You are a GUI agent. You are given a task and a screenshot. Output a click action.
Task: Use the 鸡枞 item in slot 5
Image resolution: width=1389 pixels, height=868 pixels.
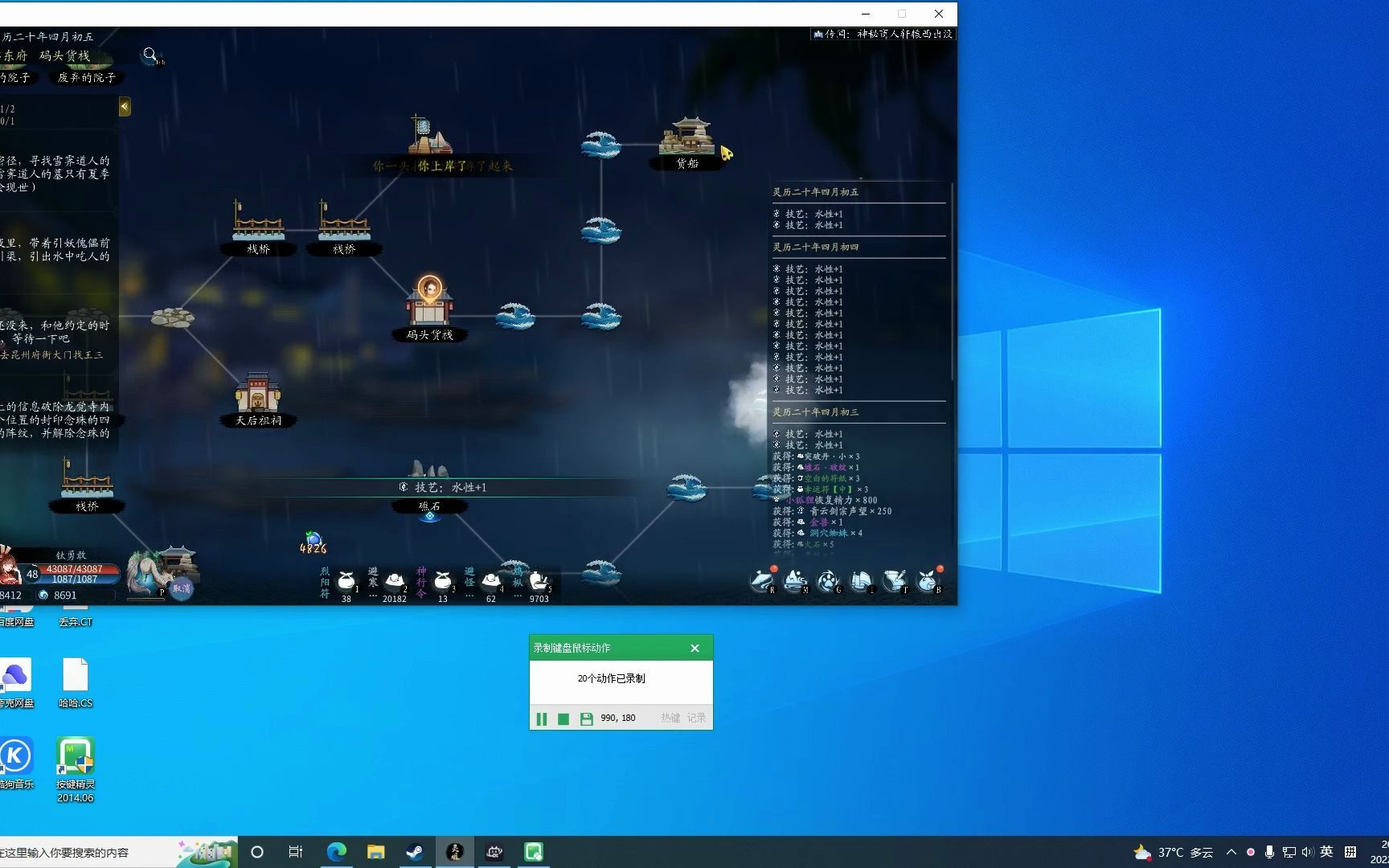[x=539, y=581]
